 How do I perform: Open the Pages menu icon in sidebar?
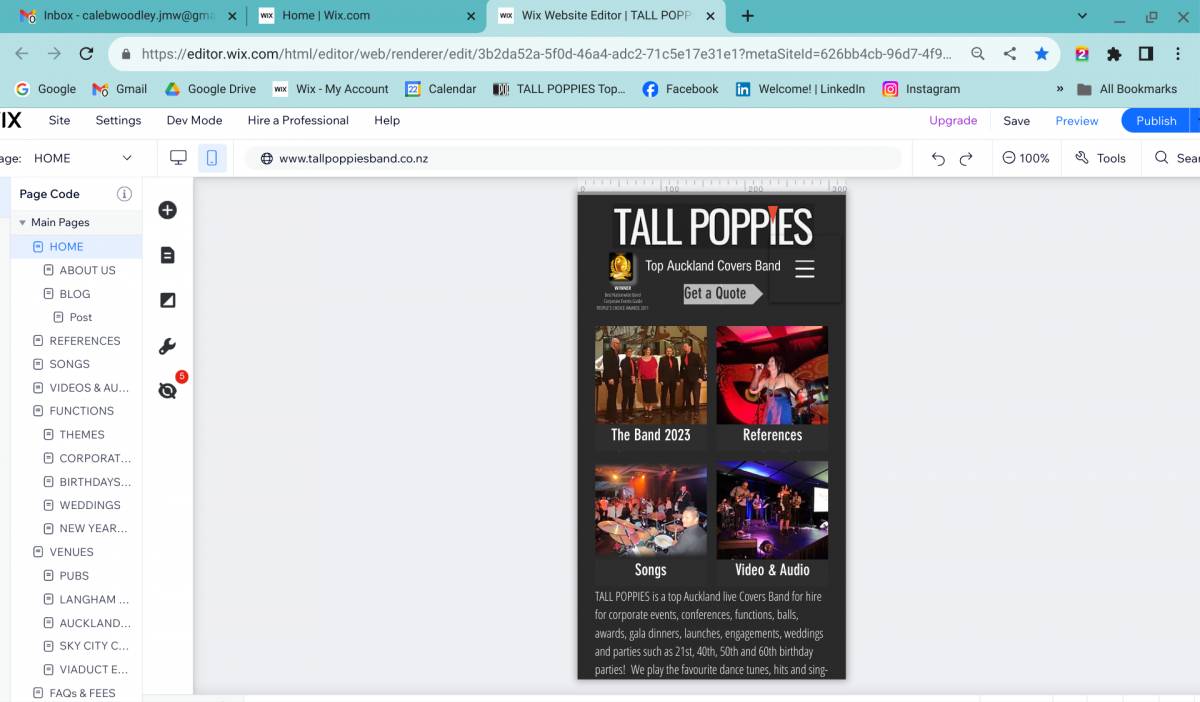[167, 255]
